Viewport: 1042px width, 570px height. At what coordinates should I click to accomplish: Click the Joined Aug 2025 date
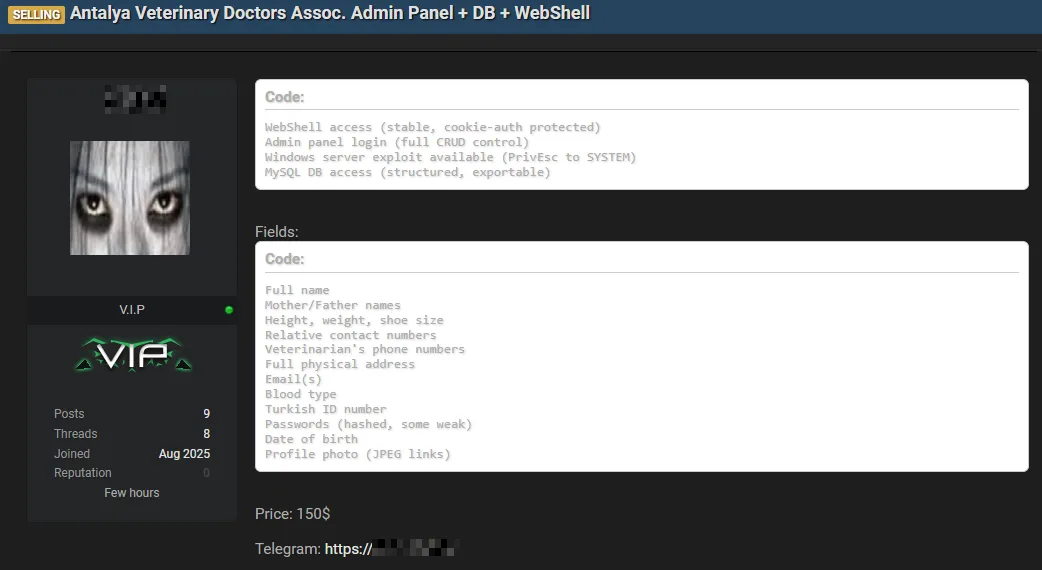coord(184,454)
